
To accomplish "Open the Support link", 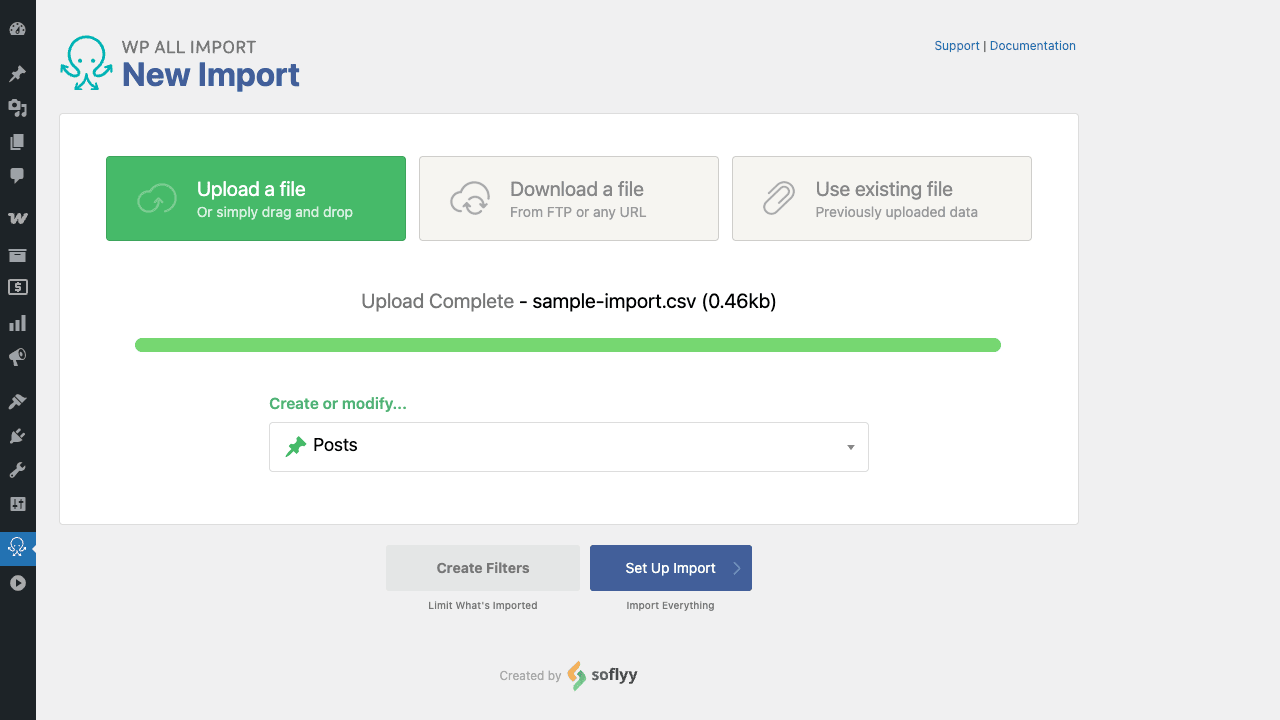I will [x=957, y=46].
